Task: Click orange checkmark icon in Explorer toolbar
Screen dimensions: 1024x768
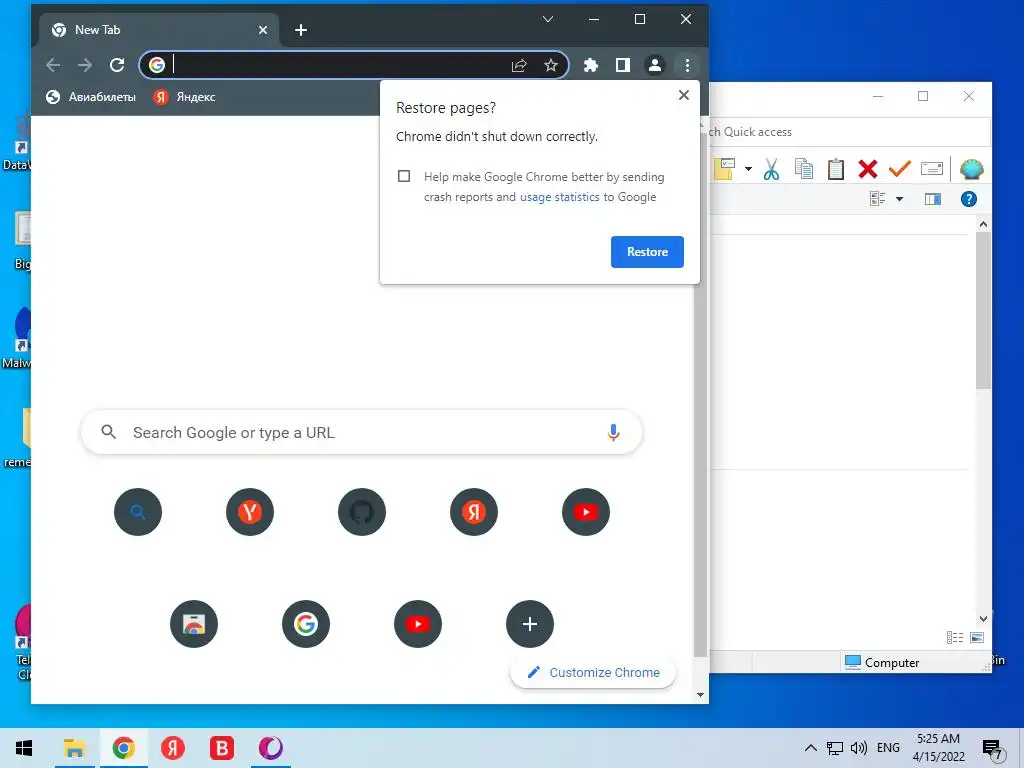Action: click(899, 169)
